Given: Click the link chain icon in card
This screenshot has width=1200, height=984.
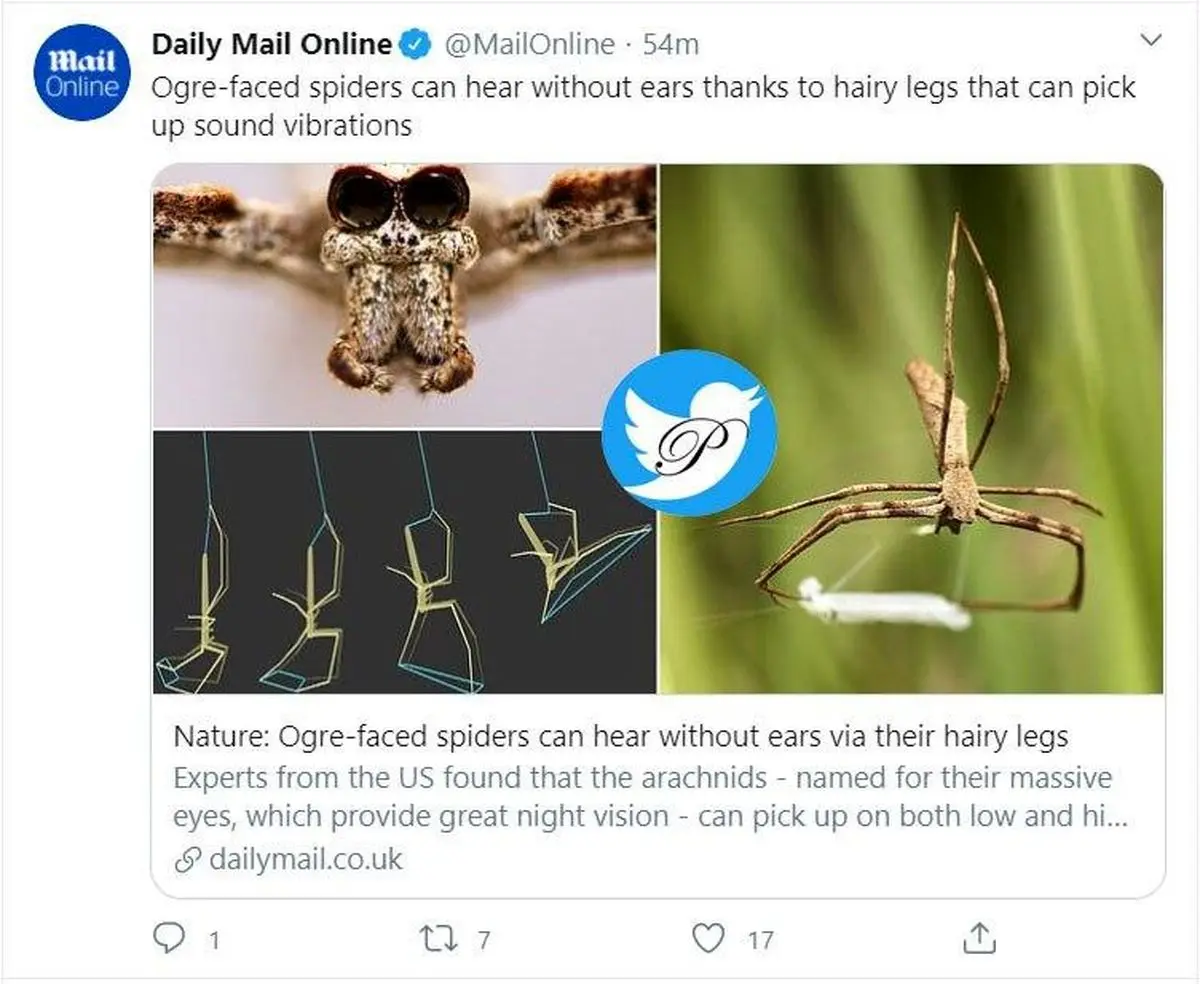Looking at the screenshot, I should click(187, 859).
